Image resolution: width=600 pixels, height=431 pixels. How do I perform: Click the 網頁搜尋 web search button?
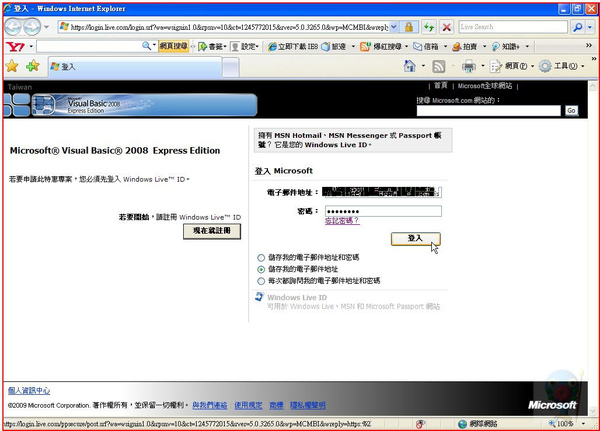[x=173, y=46]
